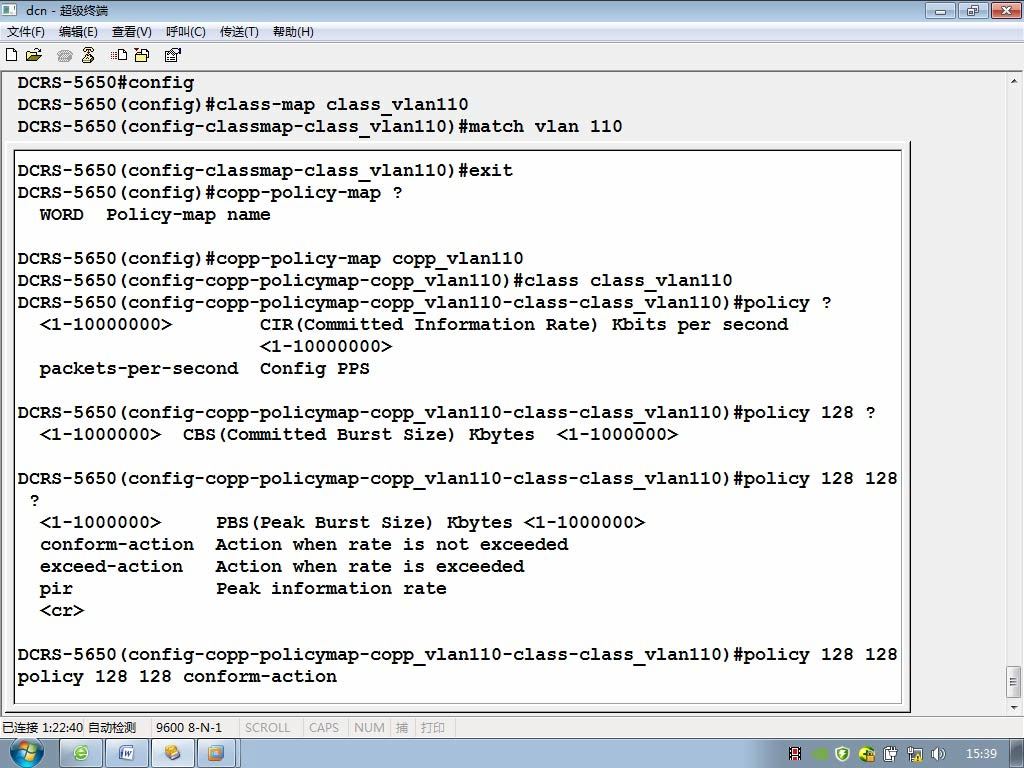The image size is (1024, 768).
Task: Open the Word document taskbar icon
Action: click(x=126, y=753)
